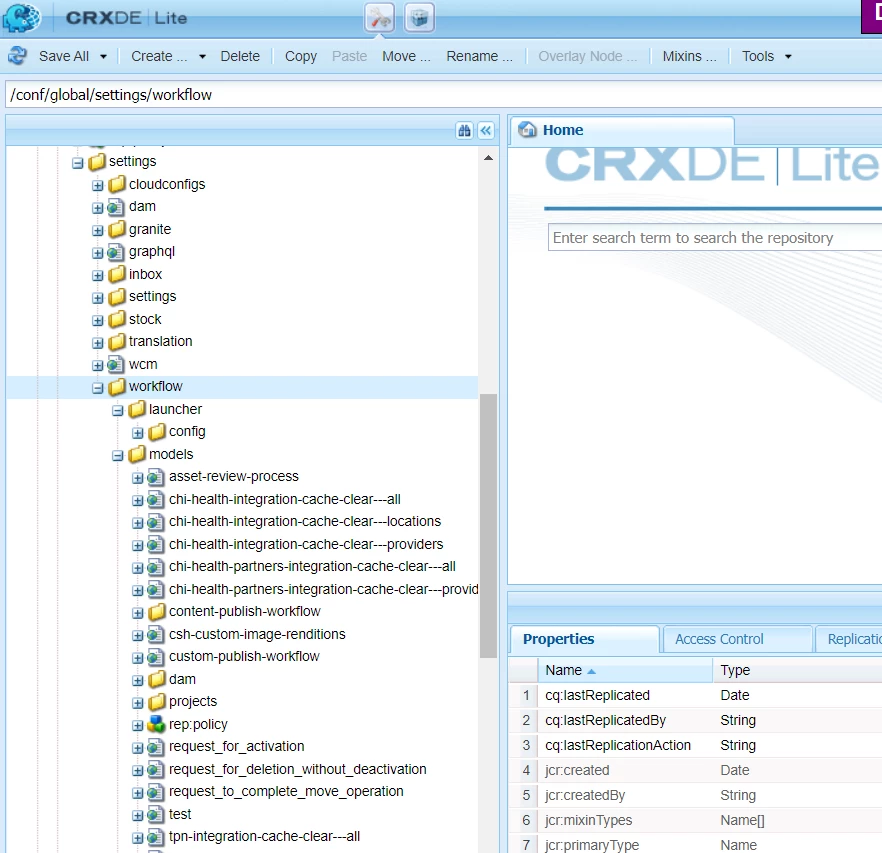882x853 pixels.
Task: Collapse the models node
Action: 118,455
